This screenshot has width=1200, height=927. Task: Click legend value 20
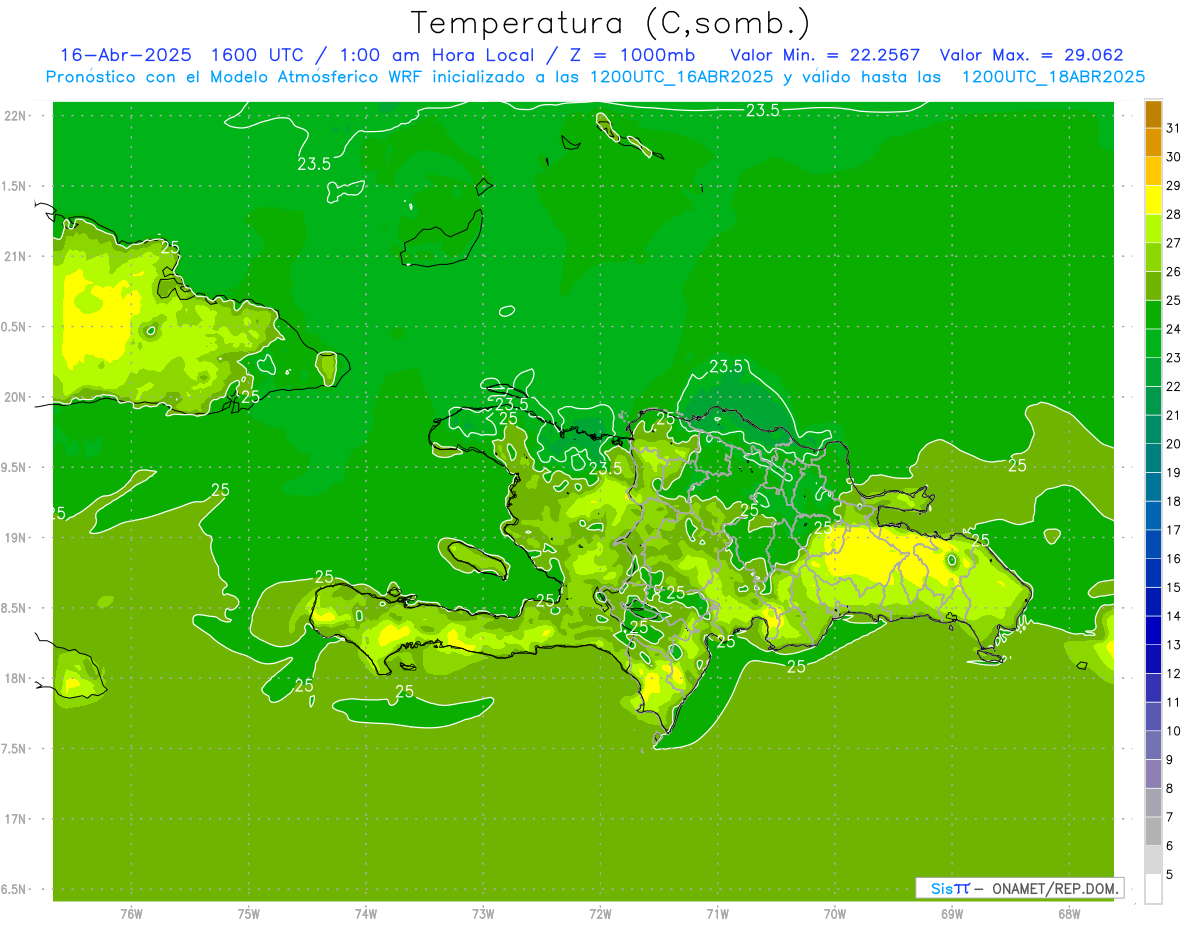1174,444
